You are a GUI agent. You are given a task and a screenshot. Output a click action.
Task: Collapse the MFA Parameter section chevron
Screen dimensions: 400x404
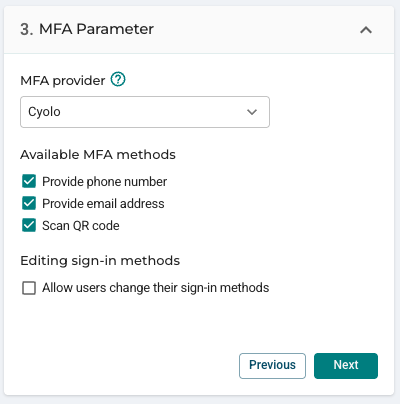point(366,30)
